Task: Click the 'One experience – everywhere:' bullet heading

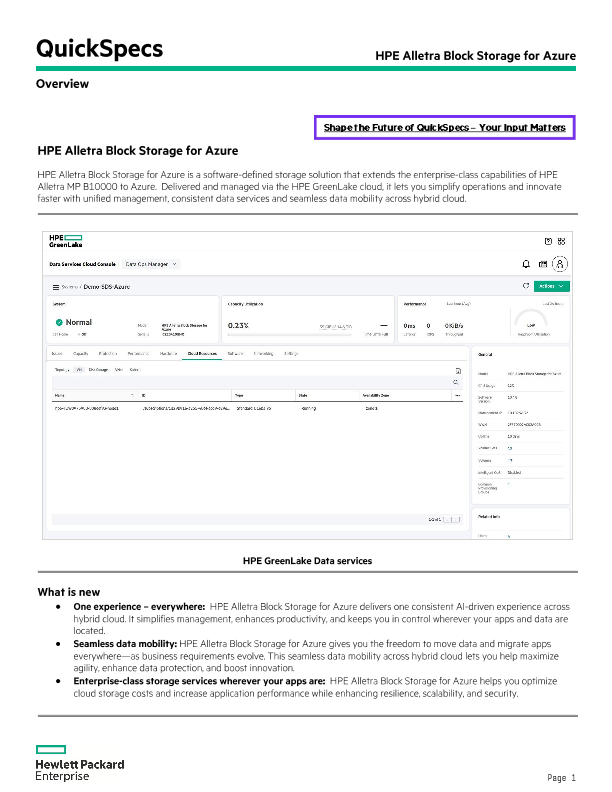Action: point(139,607)
